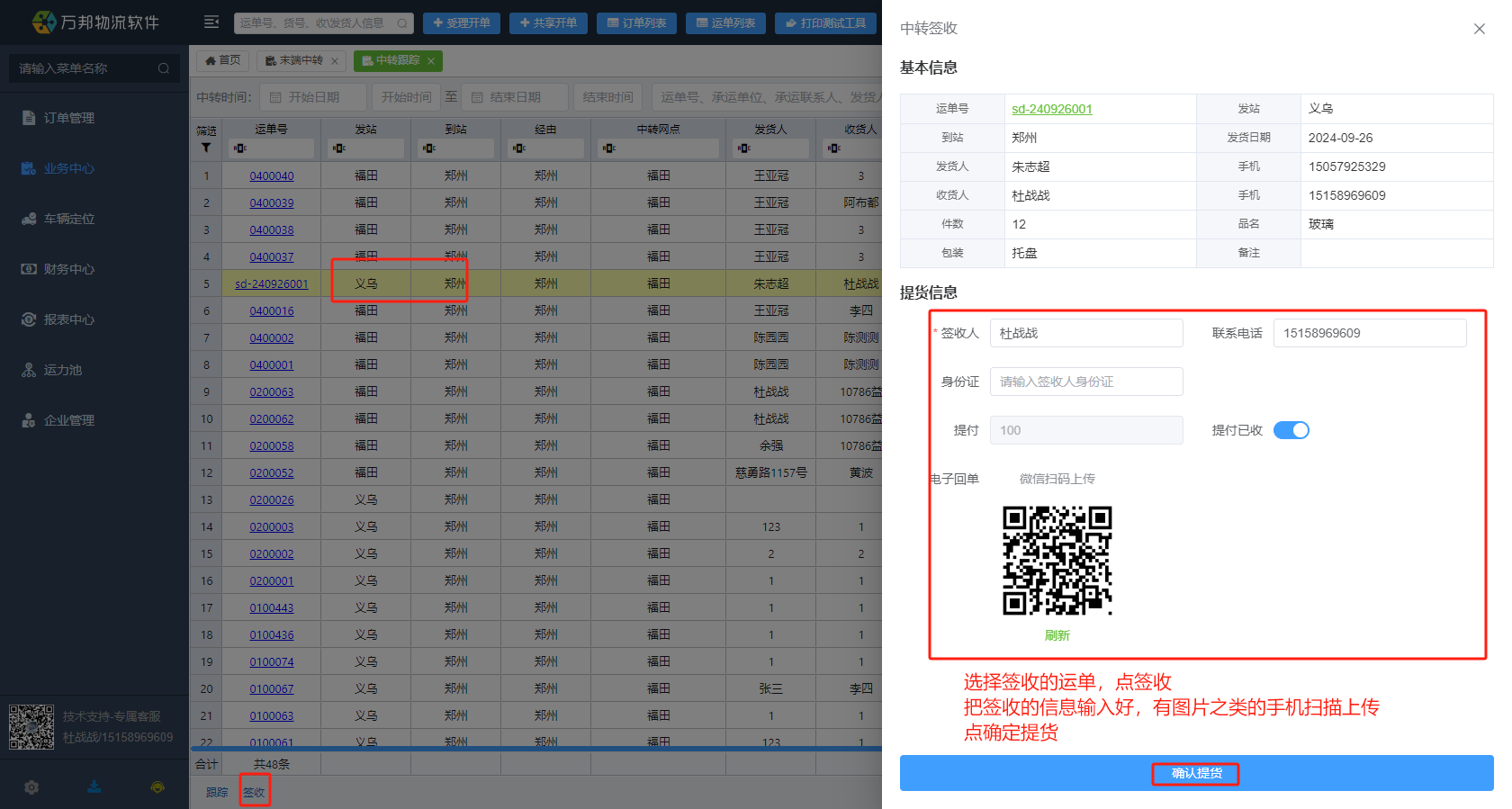Click the 刷新 link under QR code
Screen dimensions: 1512x809
point(1057,635)
